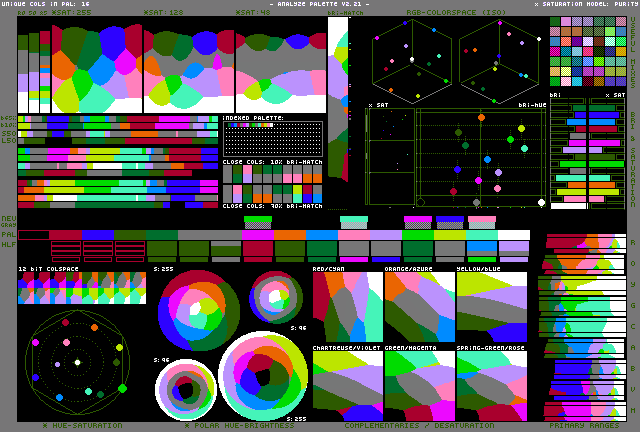
Task: Click the crimson swatch in the PAL row
Action: (66, 235)
